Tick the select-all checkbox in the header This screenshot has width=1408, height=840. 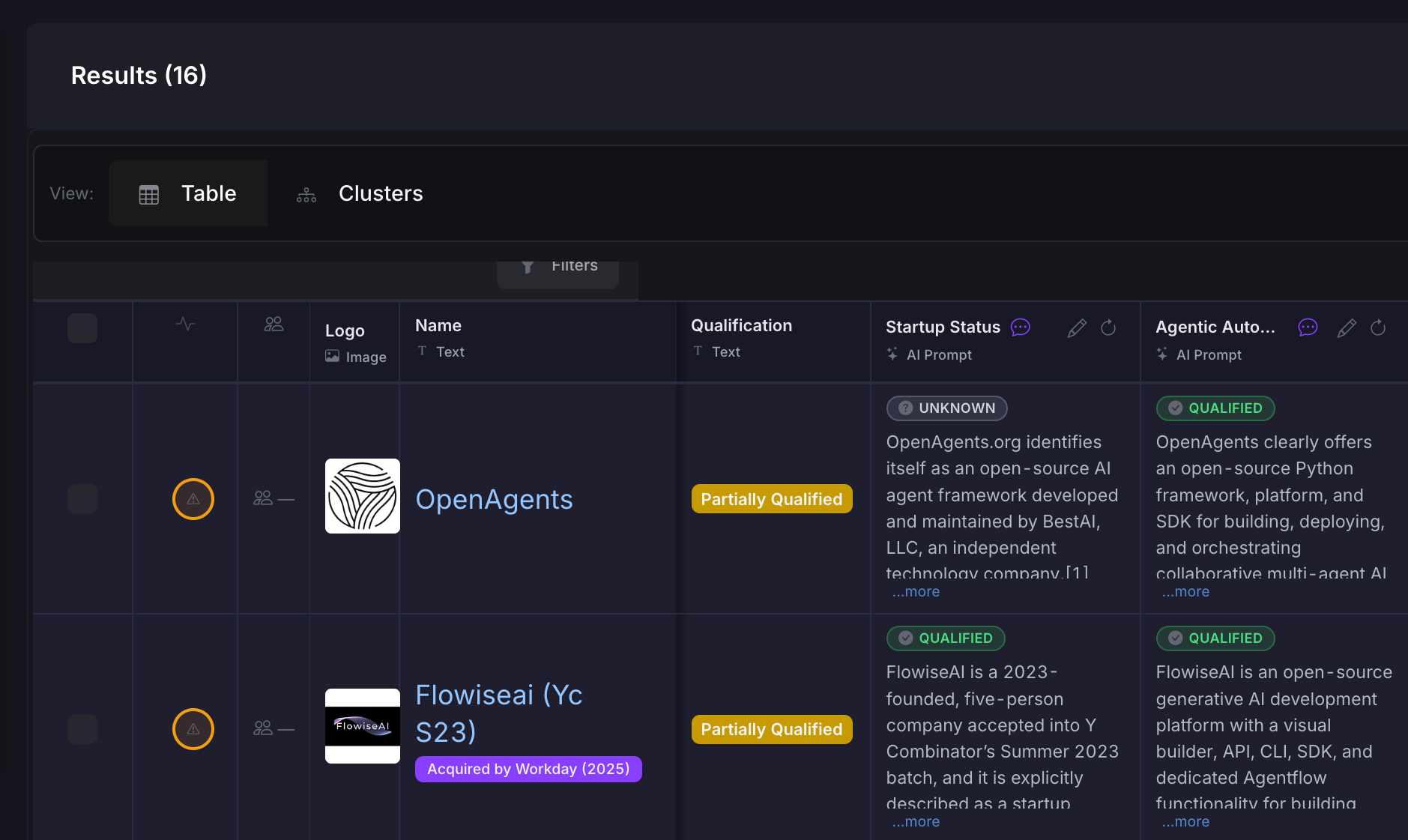click(x=82, y=328)
